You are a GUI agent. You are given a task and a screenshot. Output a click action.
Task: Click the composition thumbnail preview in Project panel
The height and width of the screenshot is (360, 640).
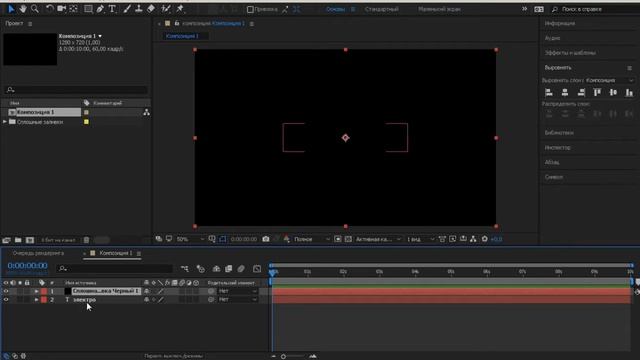30,49
